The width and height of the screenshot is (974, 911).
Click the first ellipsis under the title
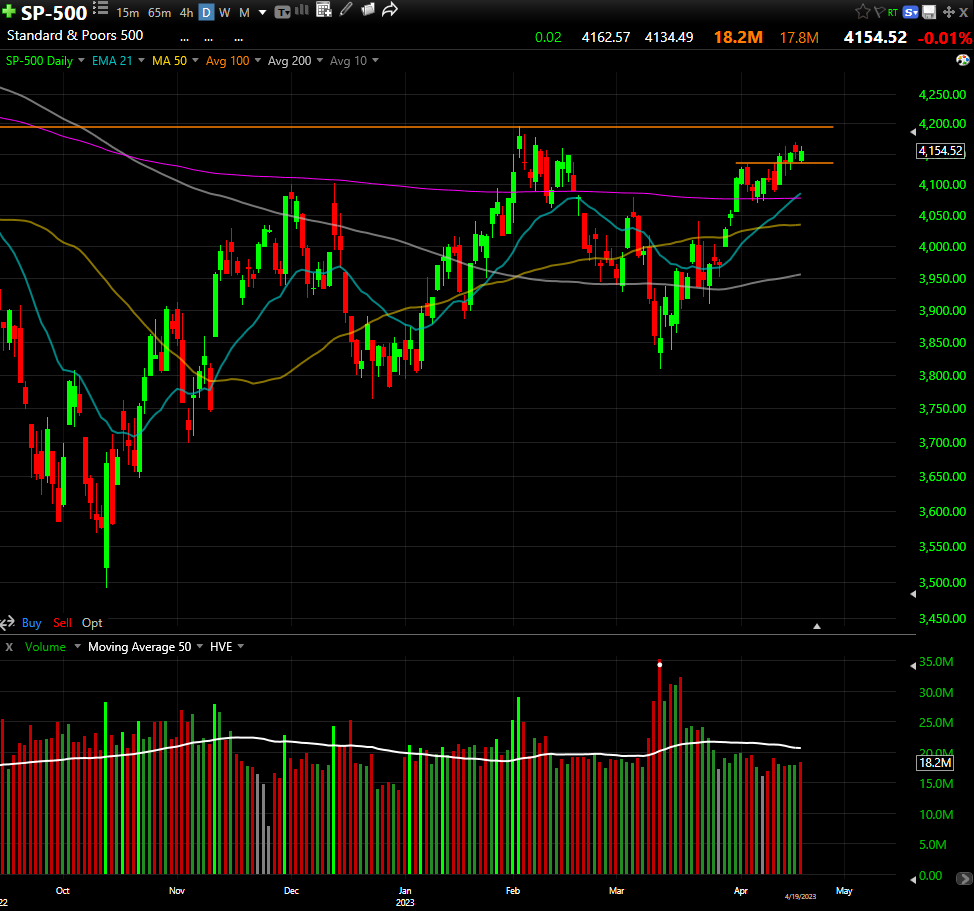(x=184, y=40)
